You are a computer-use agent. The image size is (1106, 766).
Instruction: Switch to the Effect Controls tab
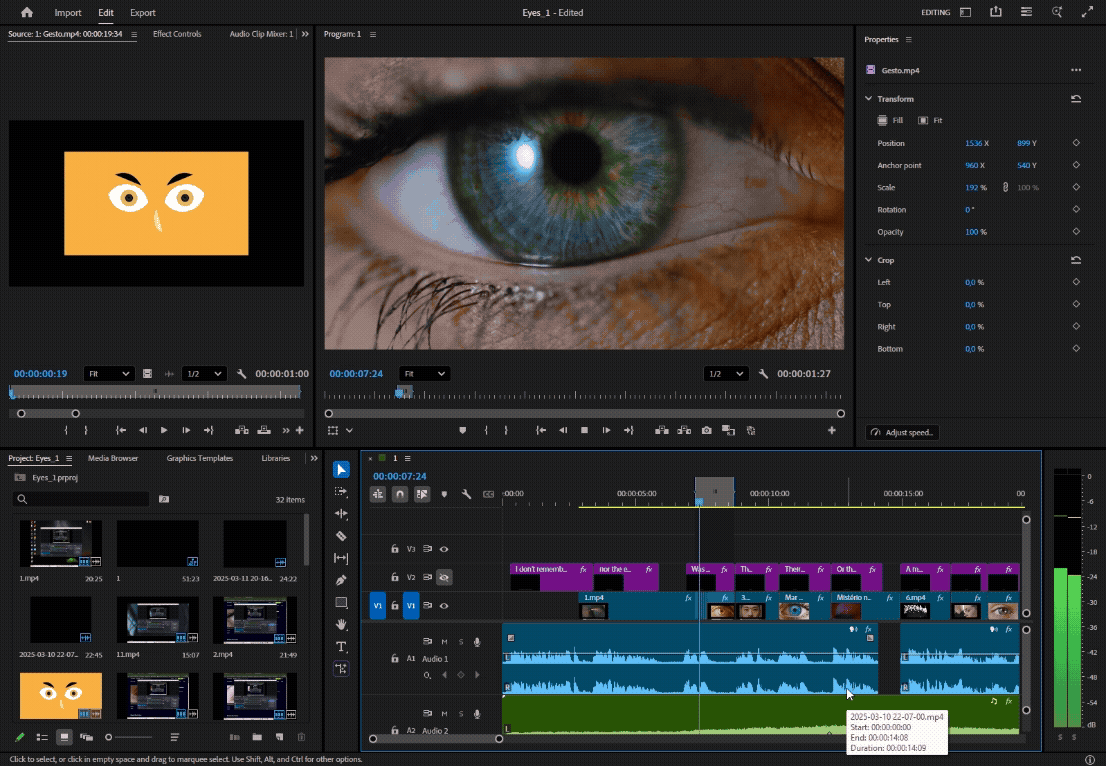(177, 34)
